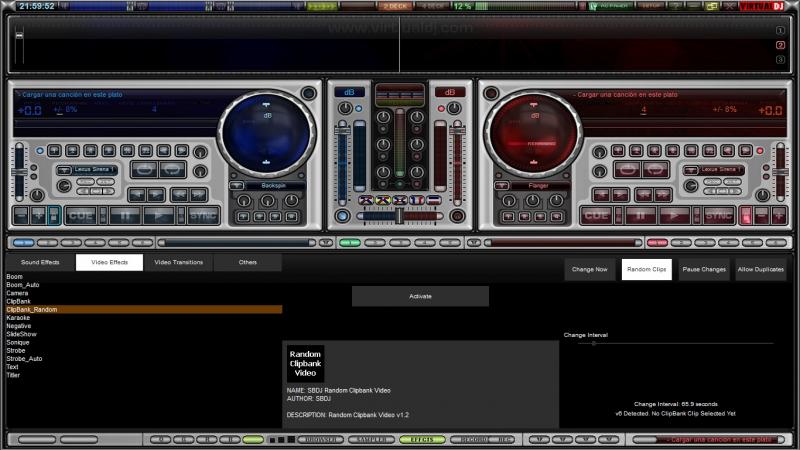Image resolution: width=800 pixels, height=450 pixels.
Task: Toggle Allow Duplicates option
Action: 761,269
